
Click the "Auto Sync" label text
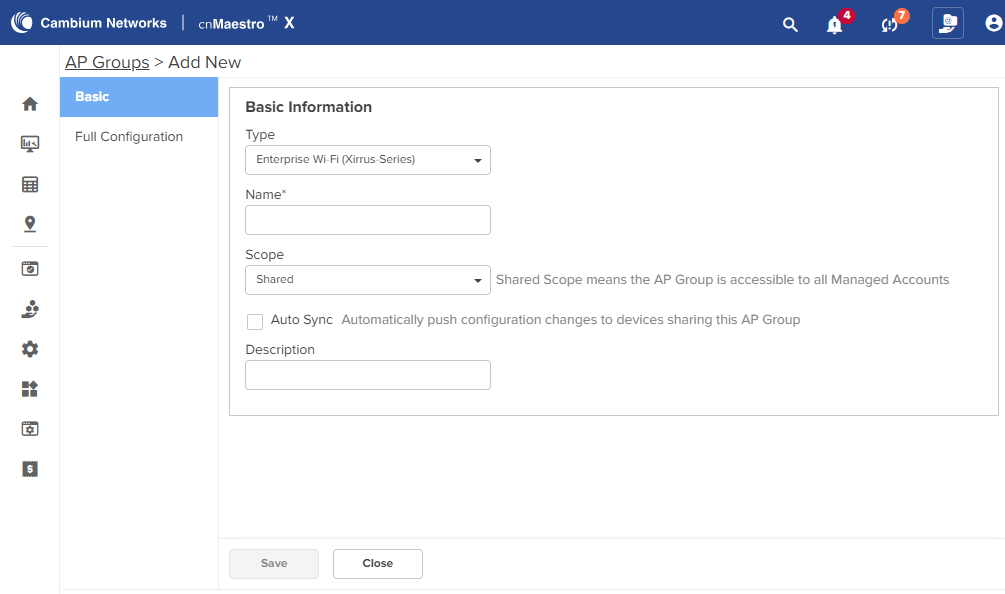point(301,320)
